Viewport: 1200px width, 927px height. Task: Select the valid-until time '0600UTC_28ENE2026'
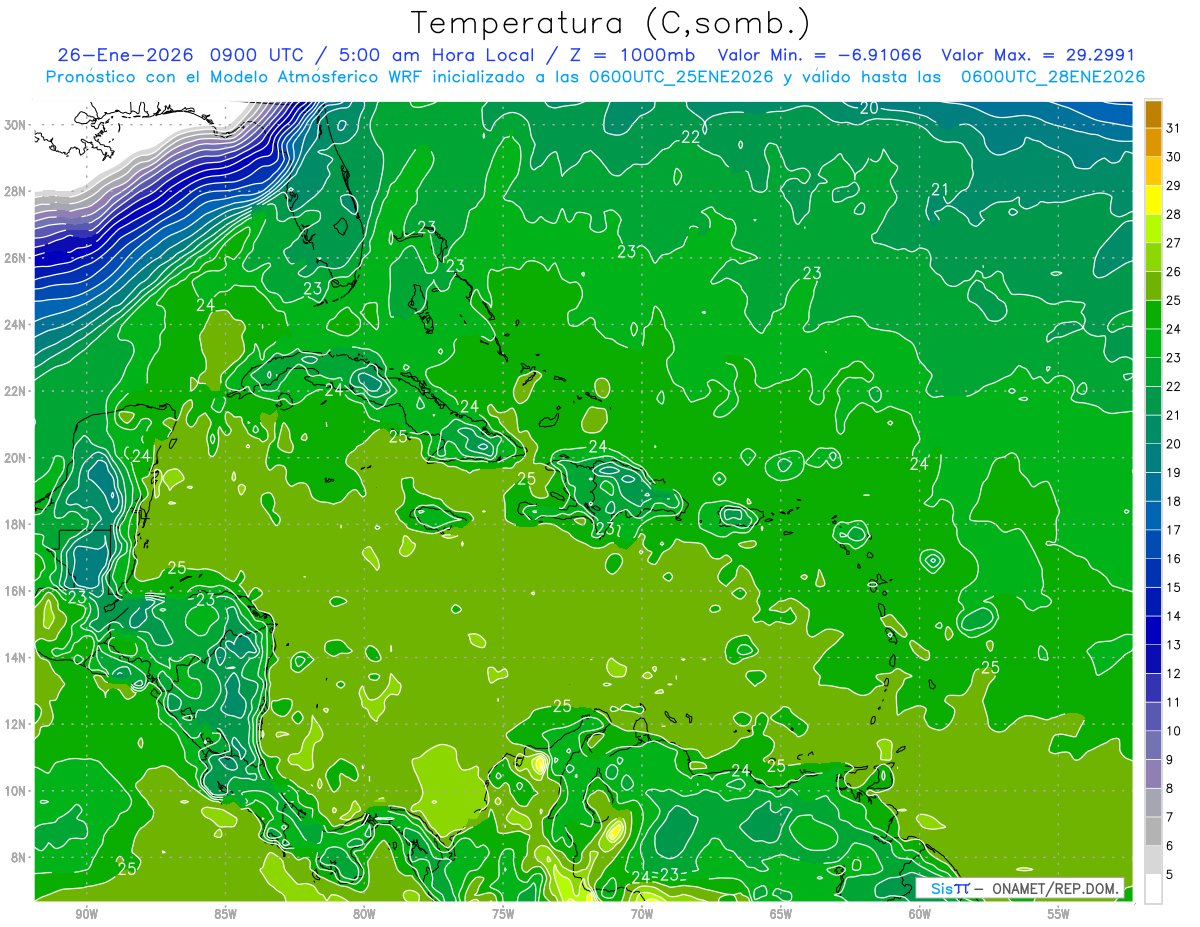[x=1052, y=77]
